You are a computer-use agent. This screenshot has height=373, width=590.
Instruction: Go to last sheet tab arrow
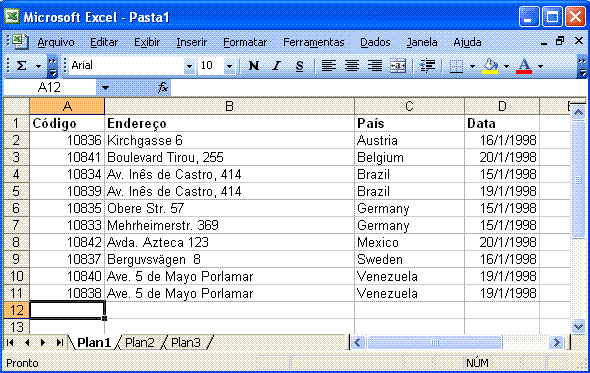point(59,343)
